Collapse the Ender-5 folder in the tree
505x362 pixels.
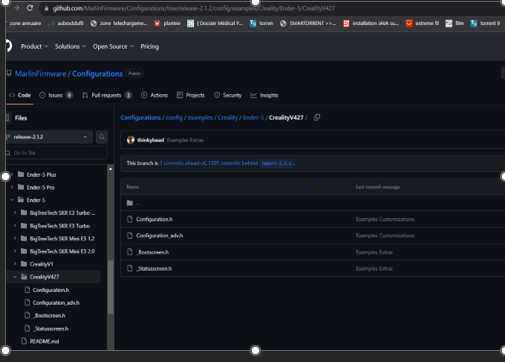point(12,200)
